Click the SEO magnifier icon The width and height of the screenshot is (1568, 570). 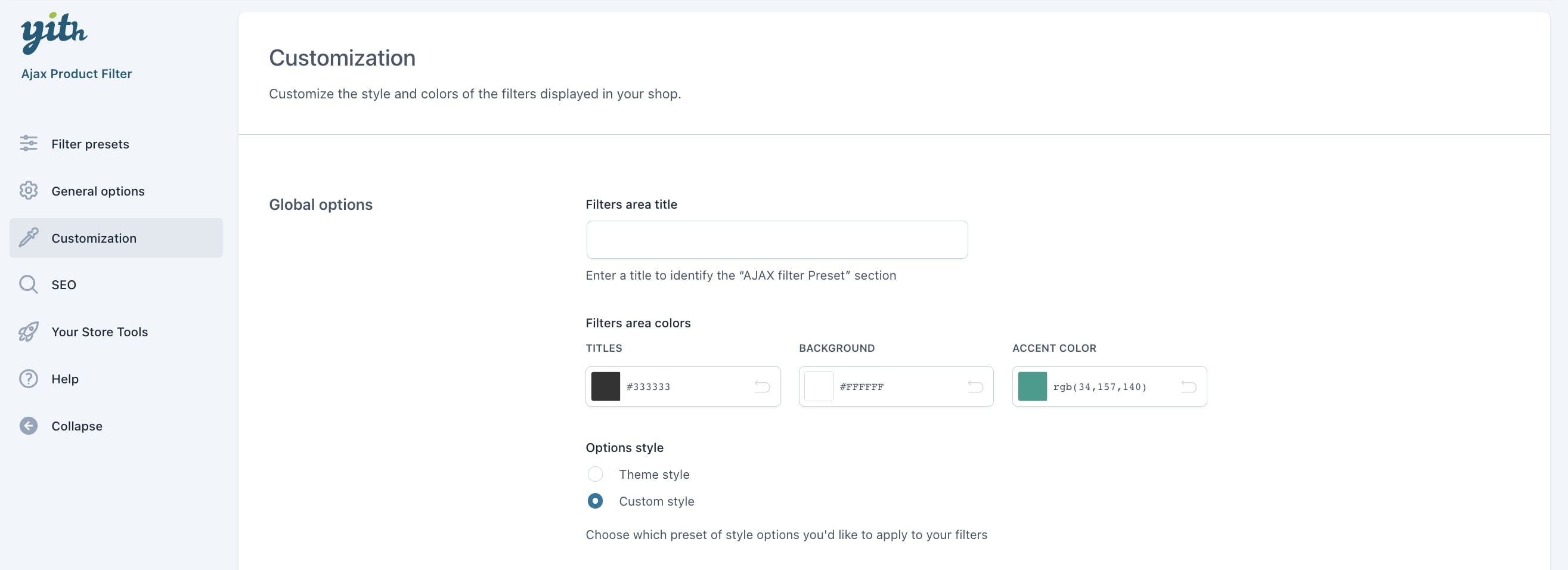(28, 284)
